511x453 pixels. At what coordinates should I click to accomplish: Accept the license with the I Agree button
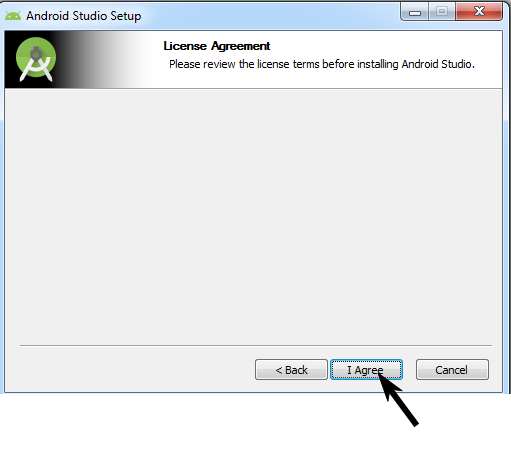(366, 370)
